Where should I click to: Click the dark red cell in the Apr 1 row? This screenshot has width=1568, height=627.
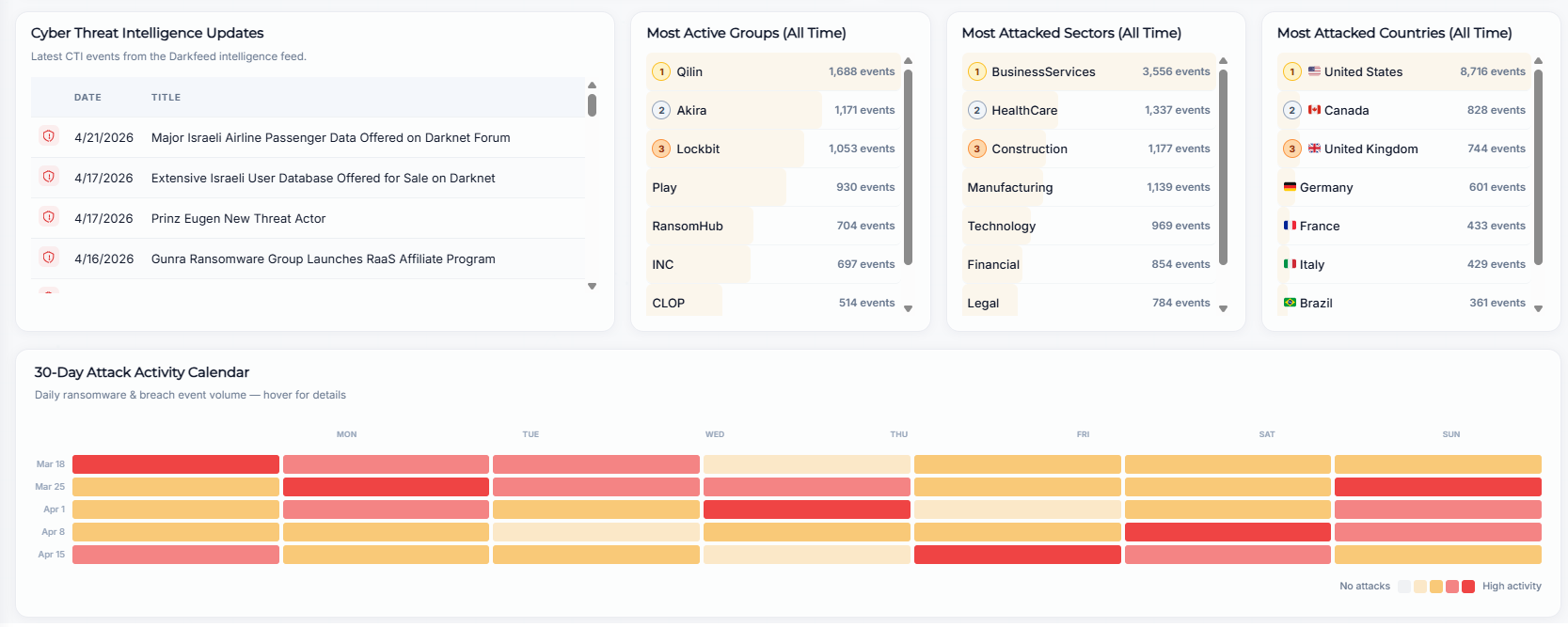coord(807,509)
